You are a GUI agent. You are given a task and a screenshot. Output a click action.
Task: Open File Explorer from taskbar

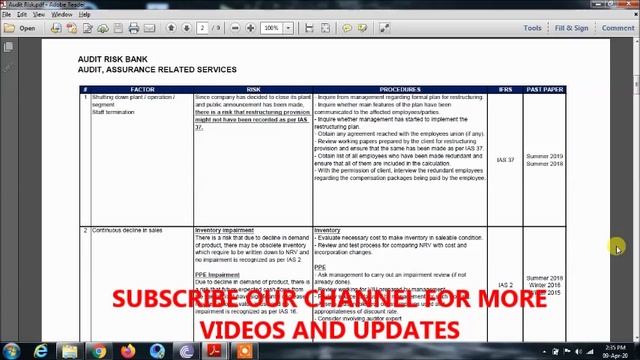tap(70, 351)
